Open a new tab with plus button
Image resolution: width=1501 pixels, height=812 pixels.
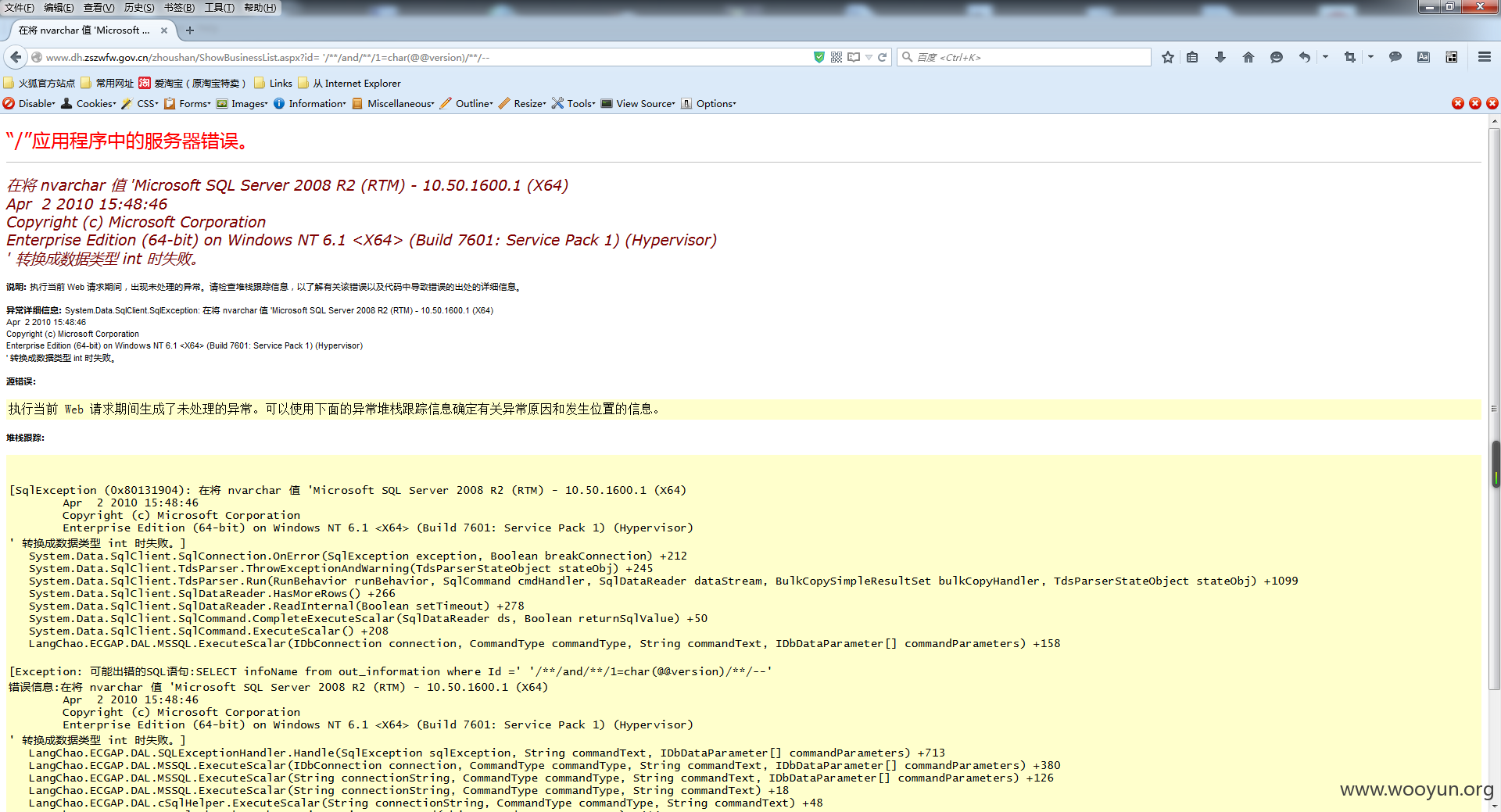click(x=189, y=30)
